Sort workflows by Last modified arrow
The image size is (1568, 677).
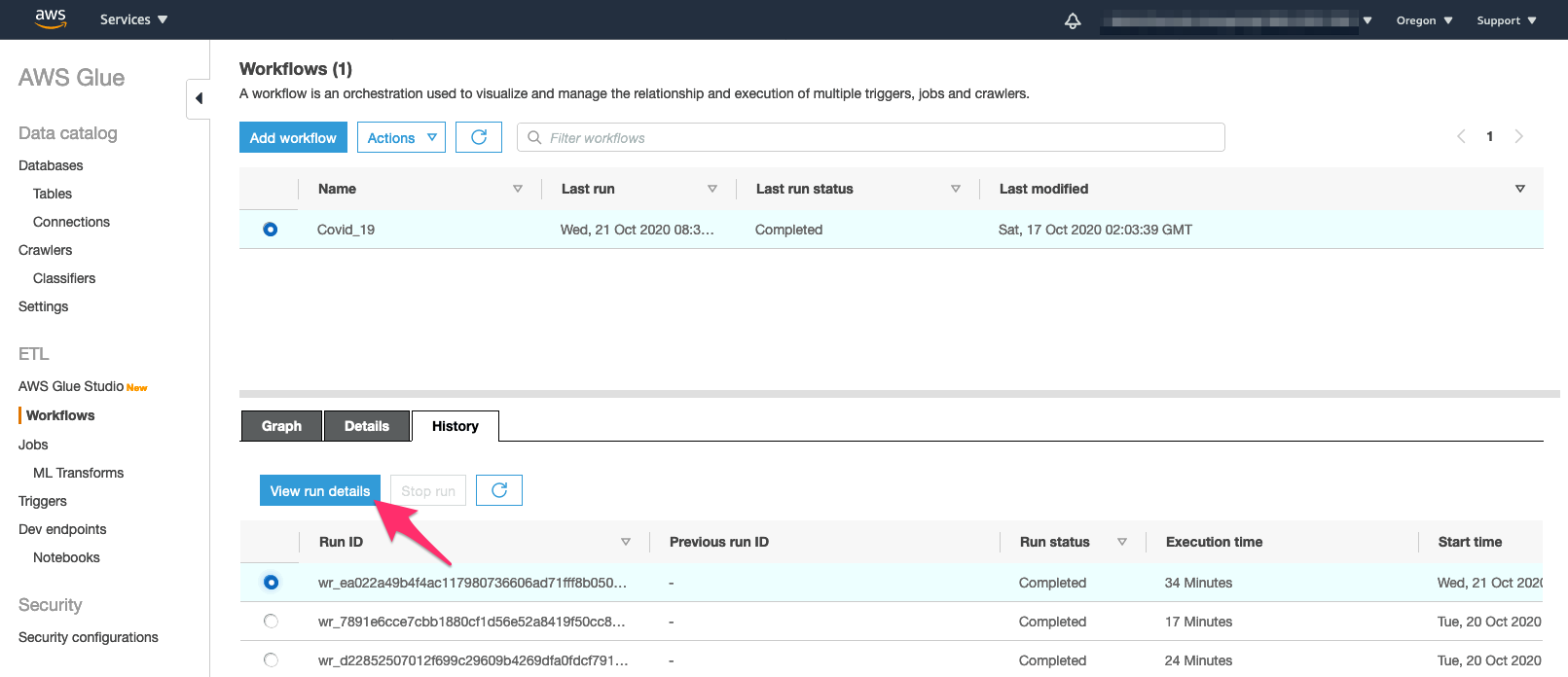(1520, 189)
